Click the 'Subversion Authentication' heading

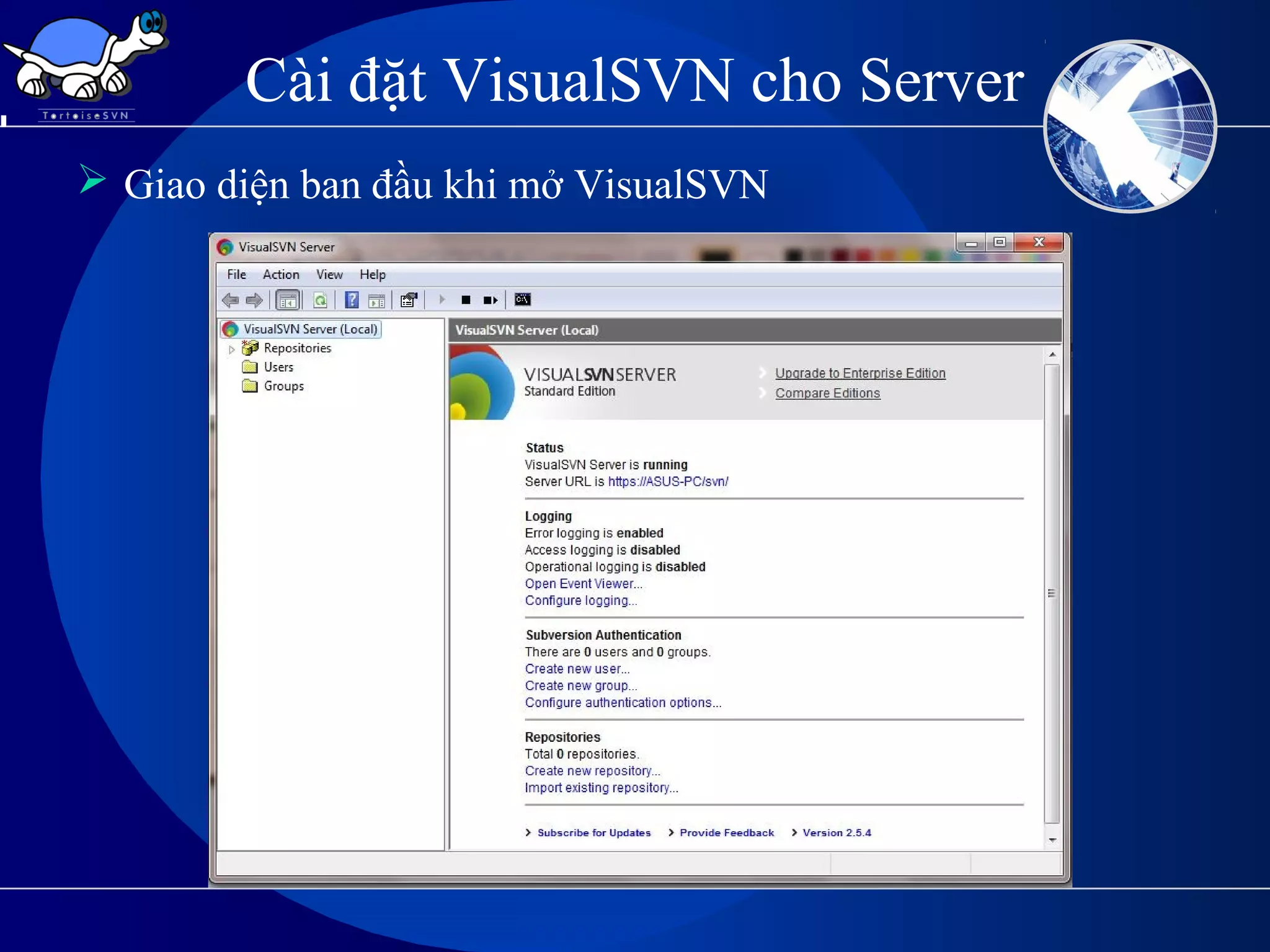[603, 635]
